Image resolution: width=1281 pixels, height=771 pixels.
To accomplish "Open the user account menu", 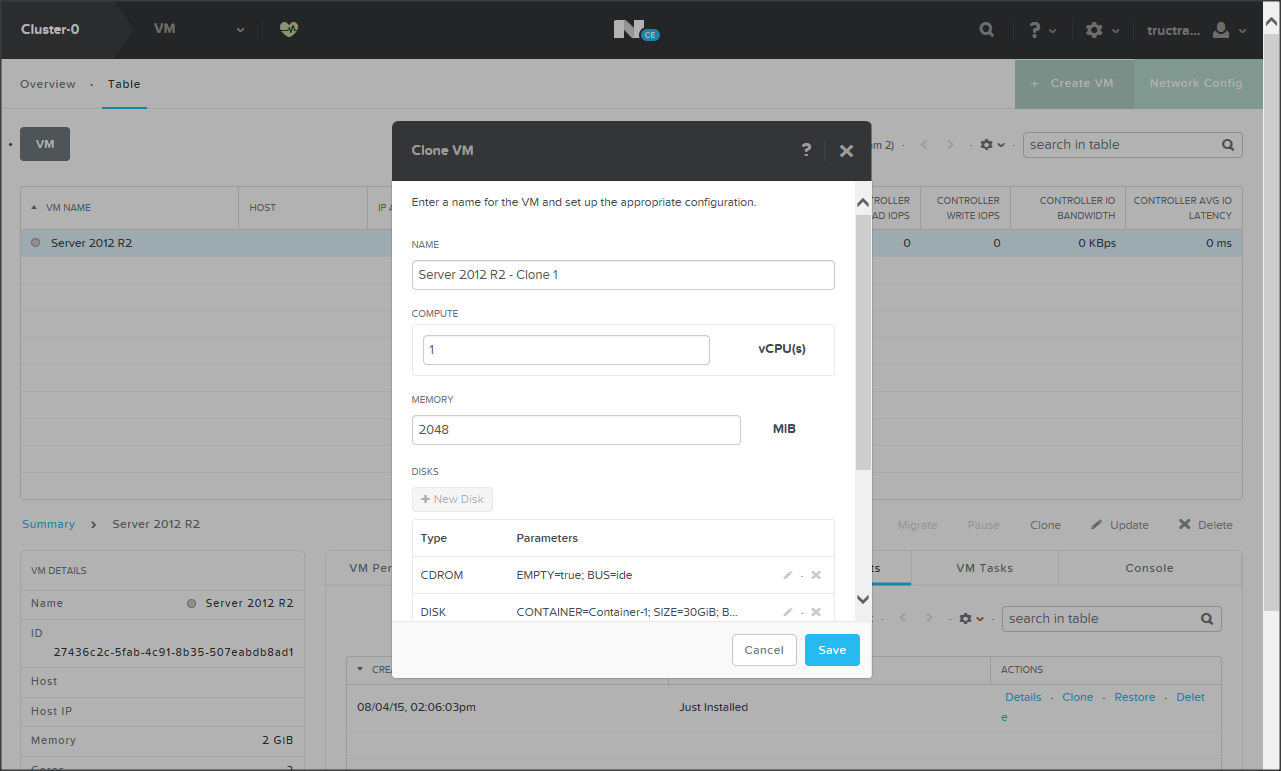I will tap(1228, 30).
